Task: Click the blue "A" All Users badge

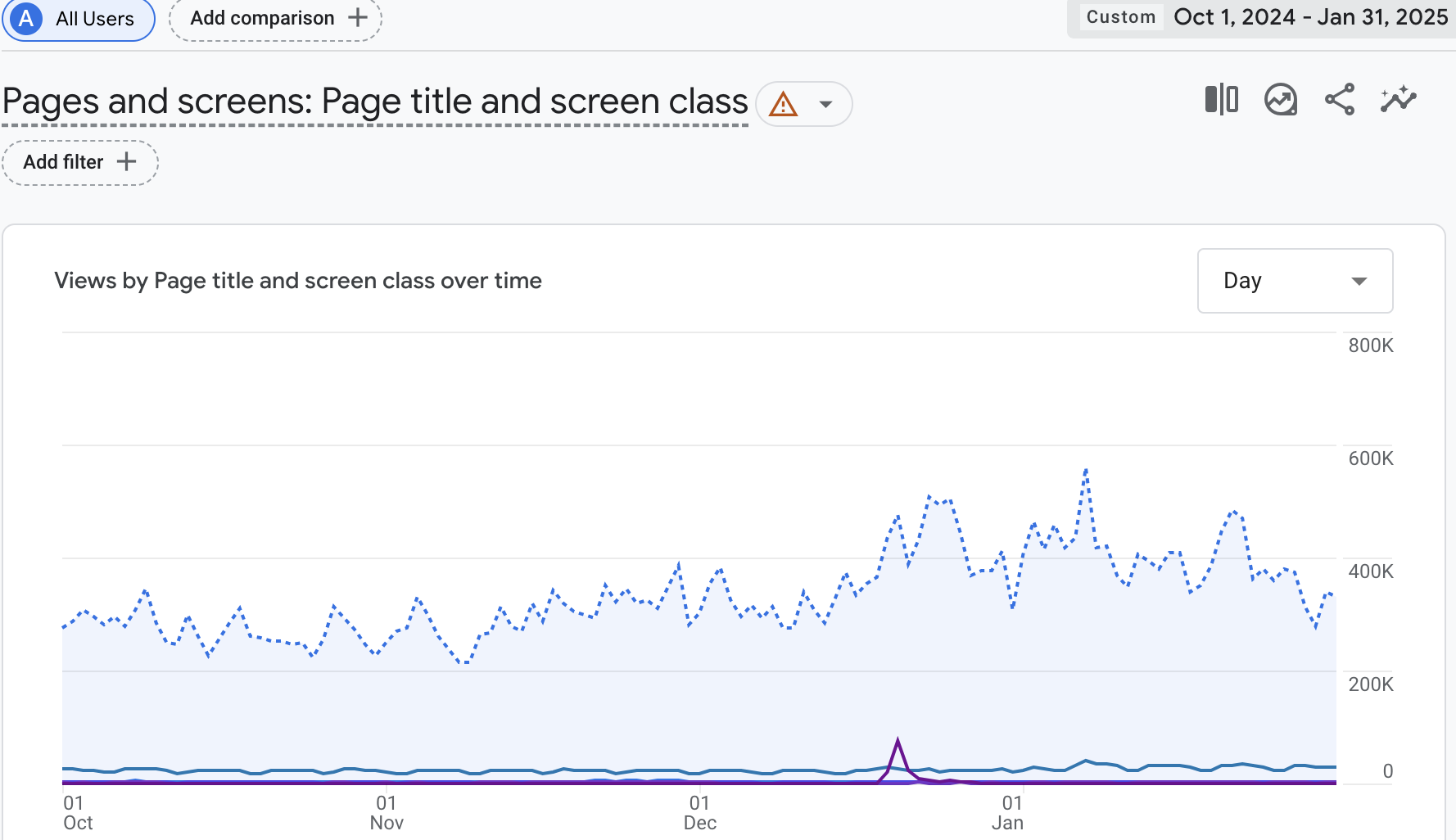Action: pos(26,18)
